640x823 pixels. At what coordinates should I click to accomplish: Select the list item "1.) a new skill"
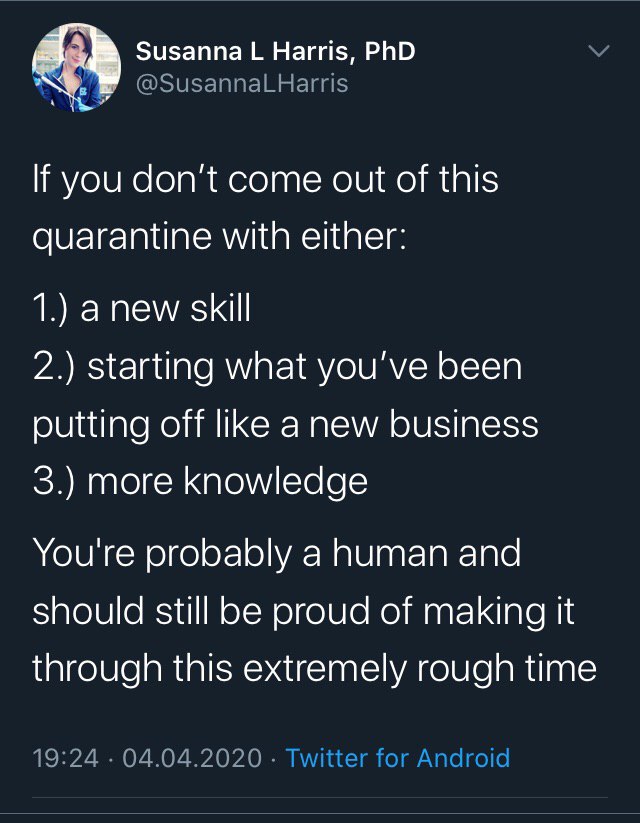(141, 309)
